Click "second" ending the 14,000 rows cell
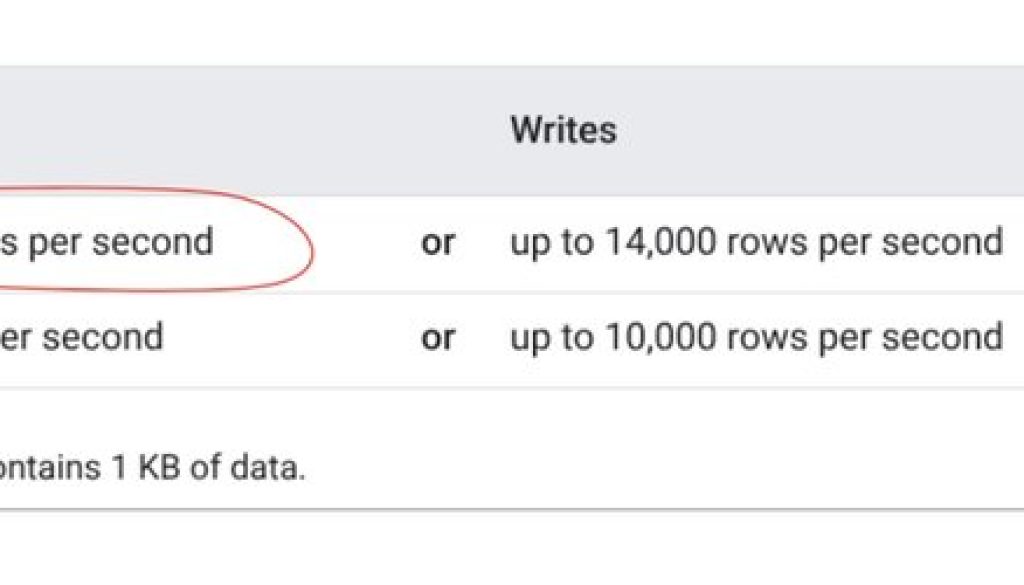This screenshot has width=1024, height=585. click(949, 243)
